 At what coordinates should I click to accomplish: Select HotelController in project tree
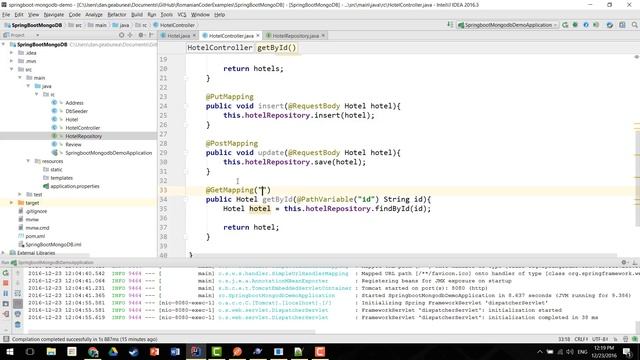point(82,128)
